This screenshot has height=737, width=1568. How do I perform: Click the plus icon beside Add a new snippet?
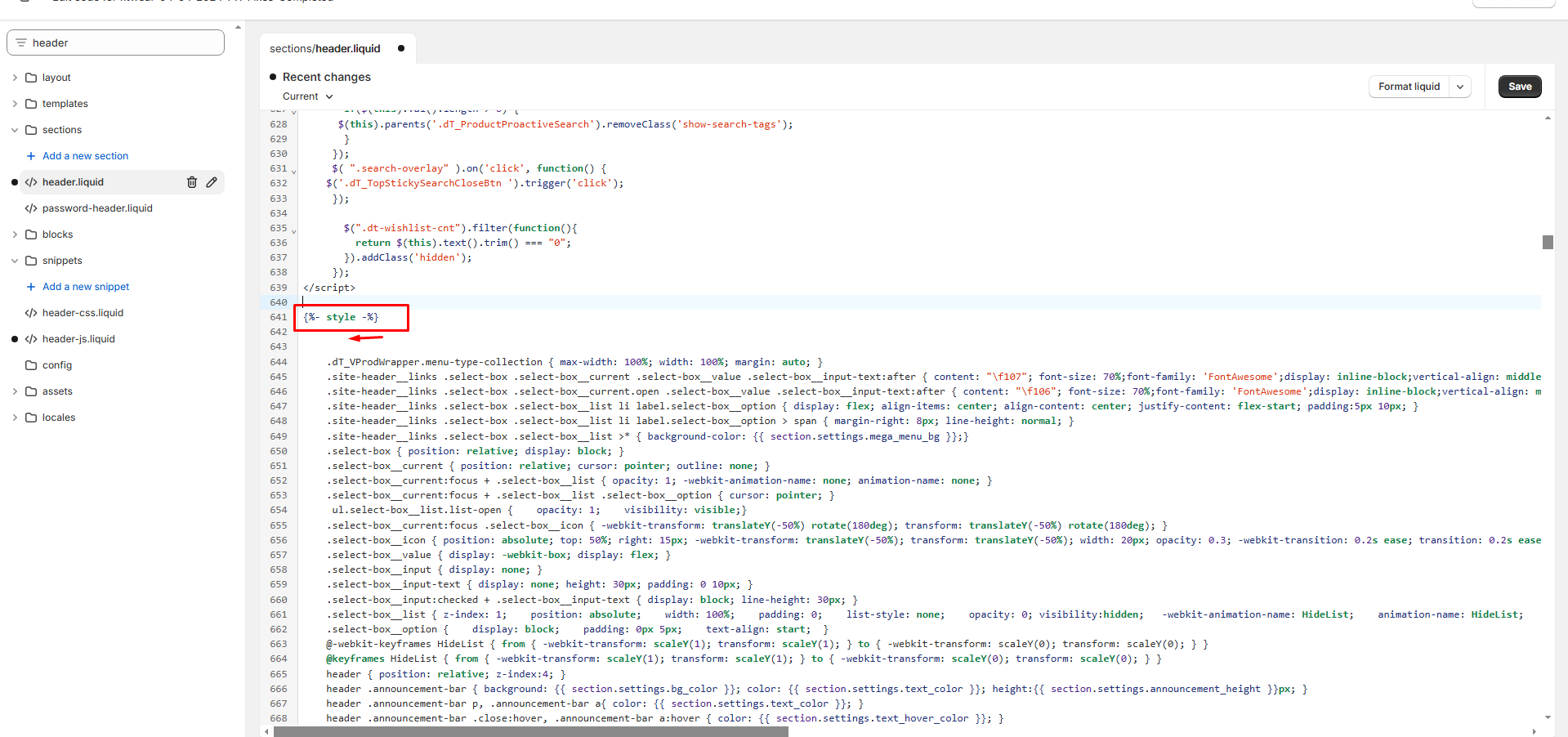31,287
